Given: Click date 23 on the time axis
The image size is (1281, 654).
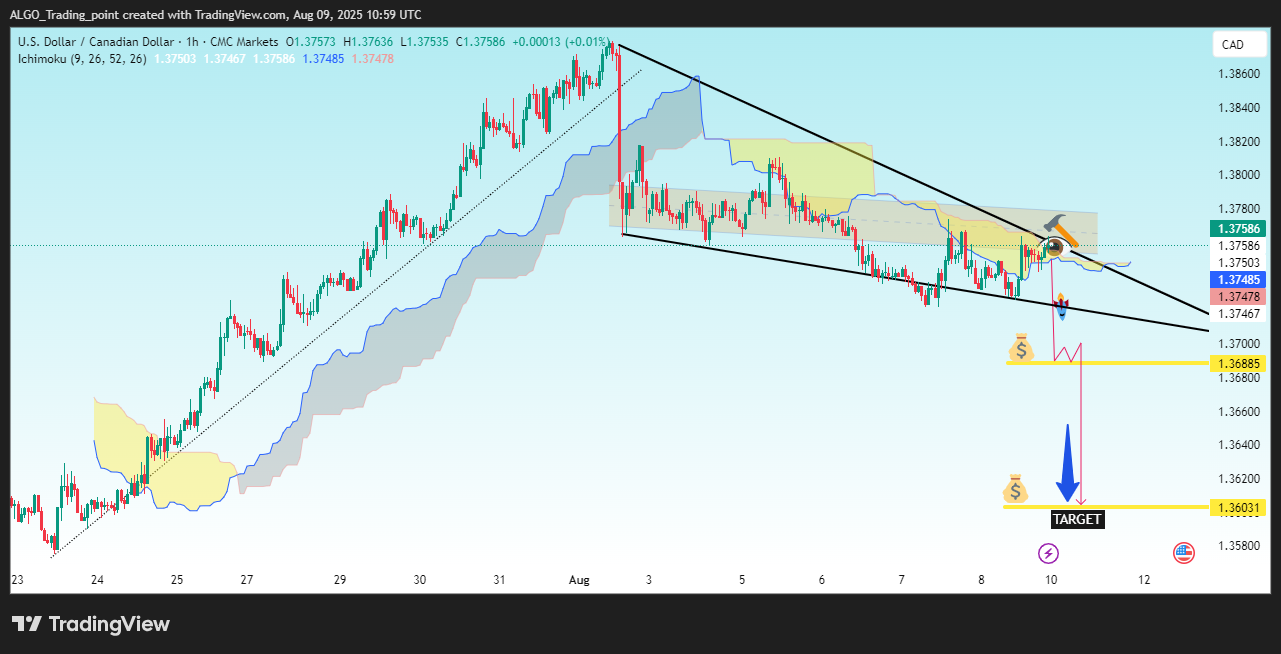Looking at the screenshot, I should (17, 580).
